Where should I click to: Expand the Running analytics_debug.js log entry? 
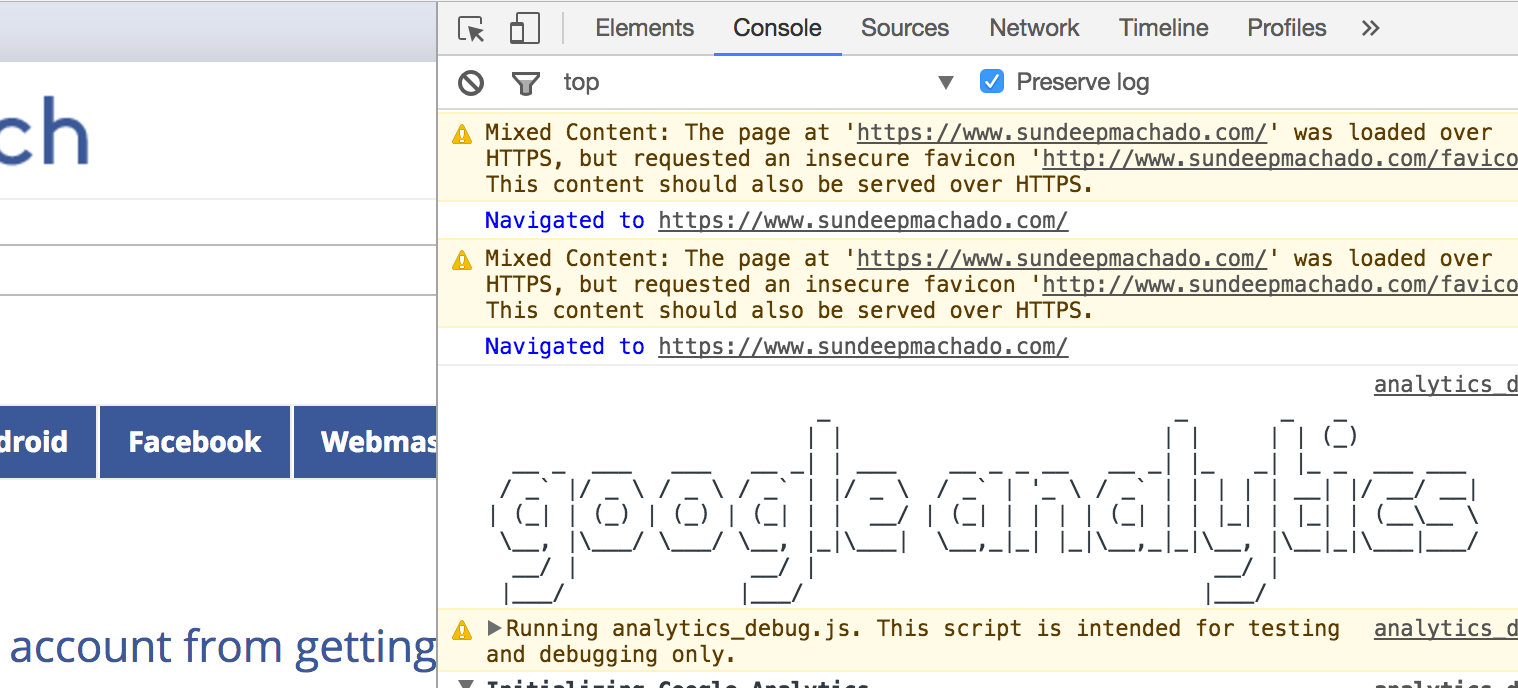tap(492, 628)
